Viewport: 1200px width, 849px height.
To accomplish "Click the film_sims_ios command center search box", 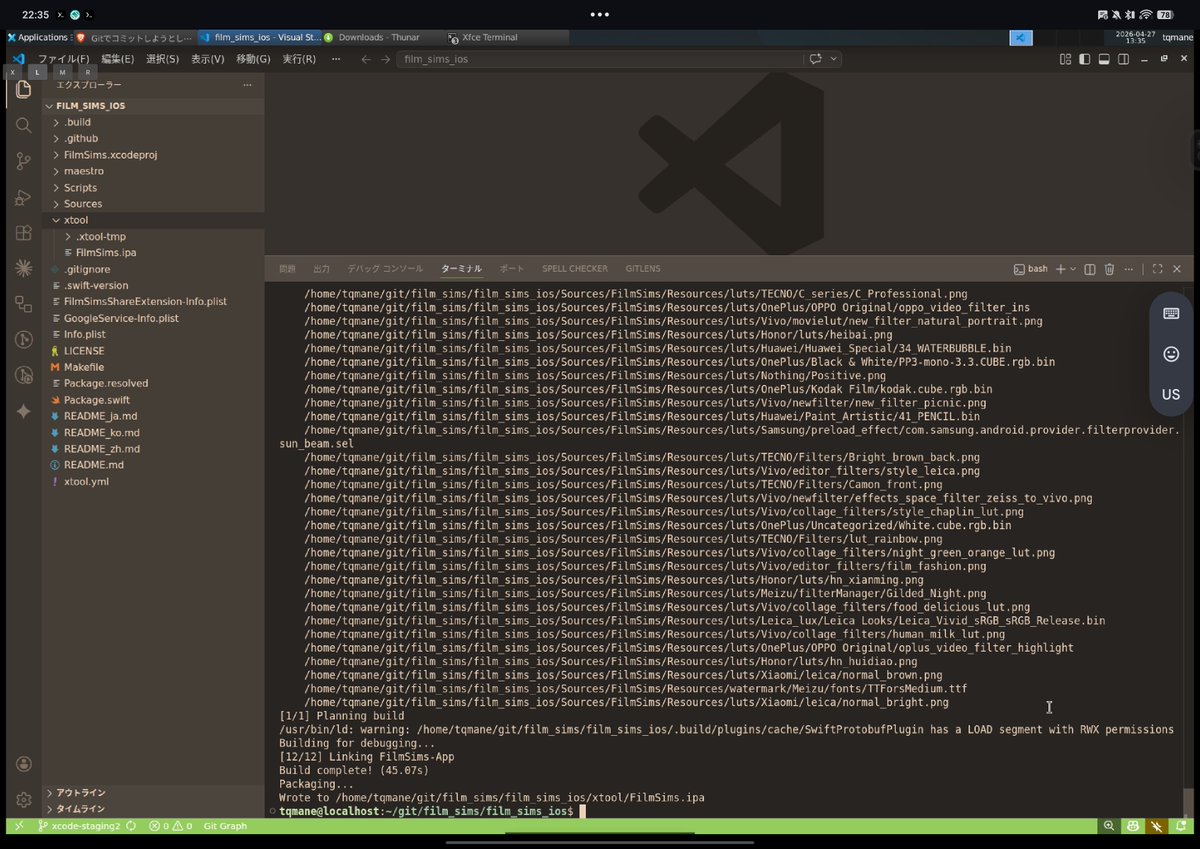I will [x=600, y=59].
